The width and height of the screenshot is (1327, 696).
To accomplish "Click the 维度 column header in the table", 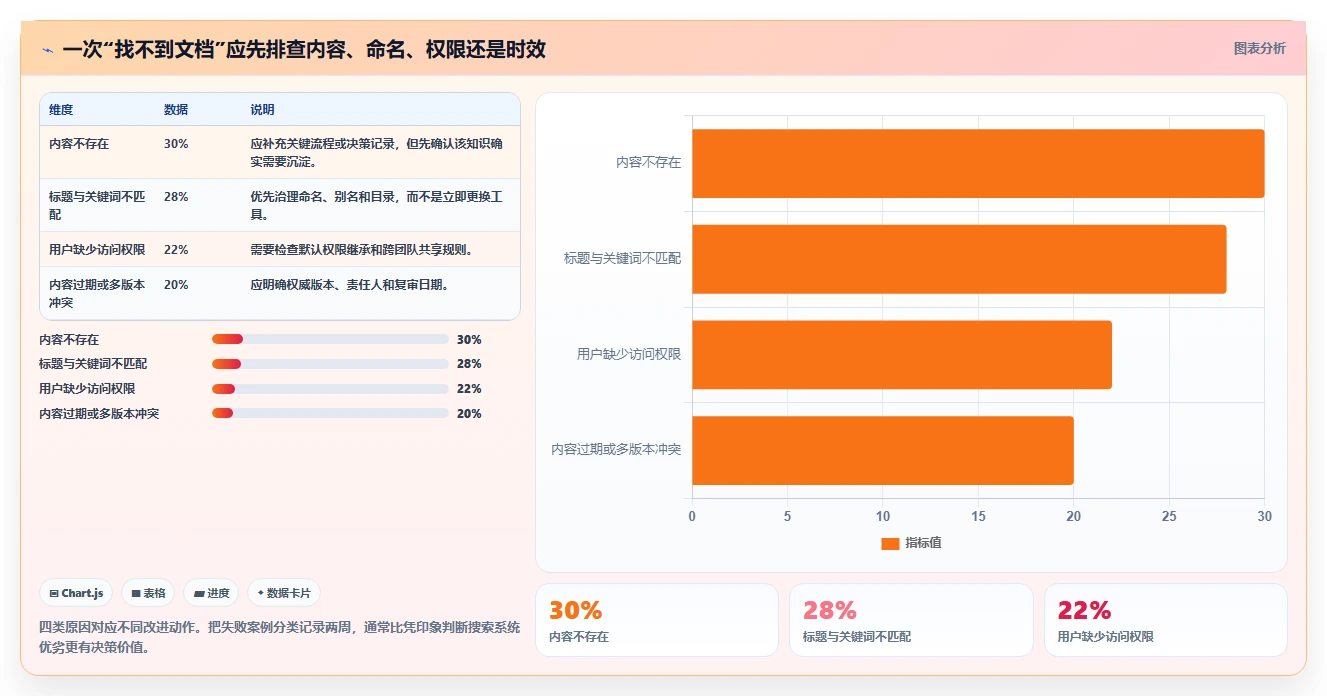I will [61, 110].
